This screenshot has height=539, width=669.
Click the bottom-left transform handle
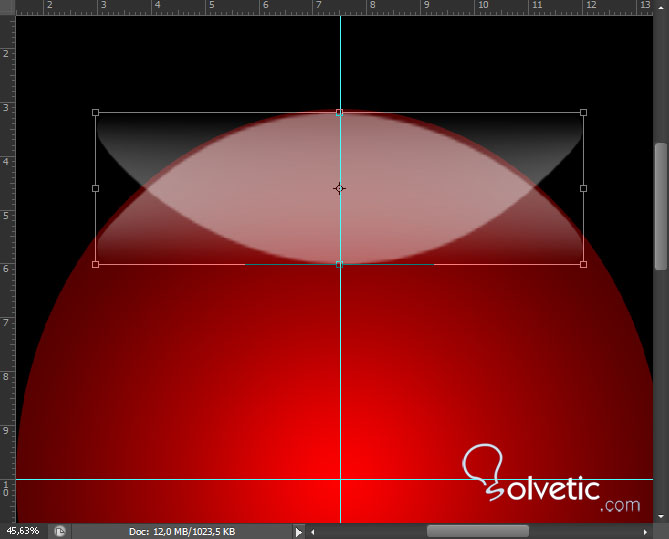pyautogui.click(x=96, y=265)
